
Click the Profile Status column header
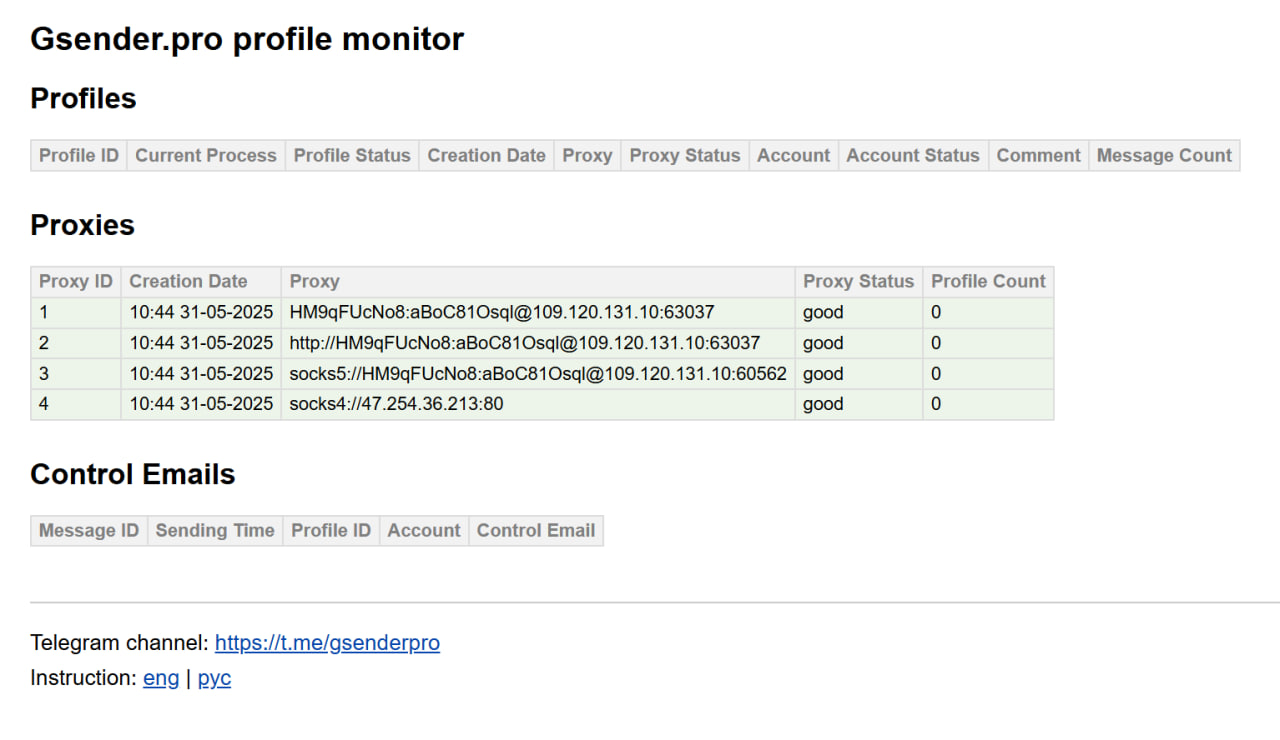[352, 155]
